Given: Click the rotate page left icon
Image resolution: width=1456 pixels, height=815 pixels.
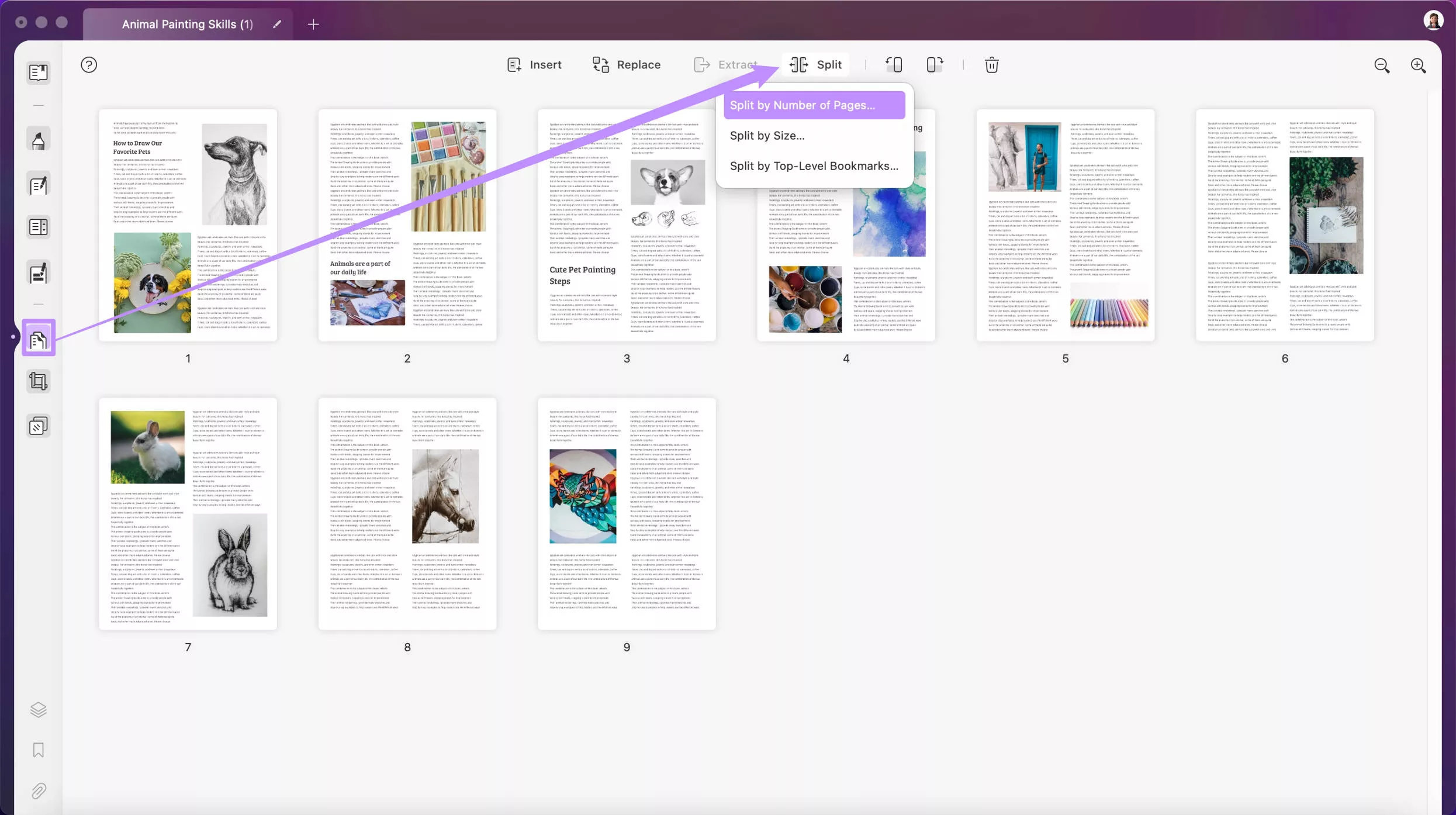Looking at the screenshot, I should click(893, 64).
